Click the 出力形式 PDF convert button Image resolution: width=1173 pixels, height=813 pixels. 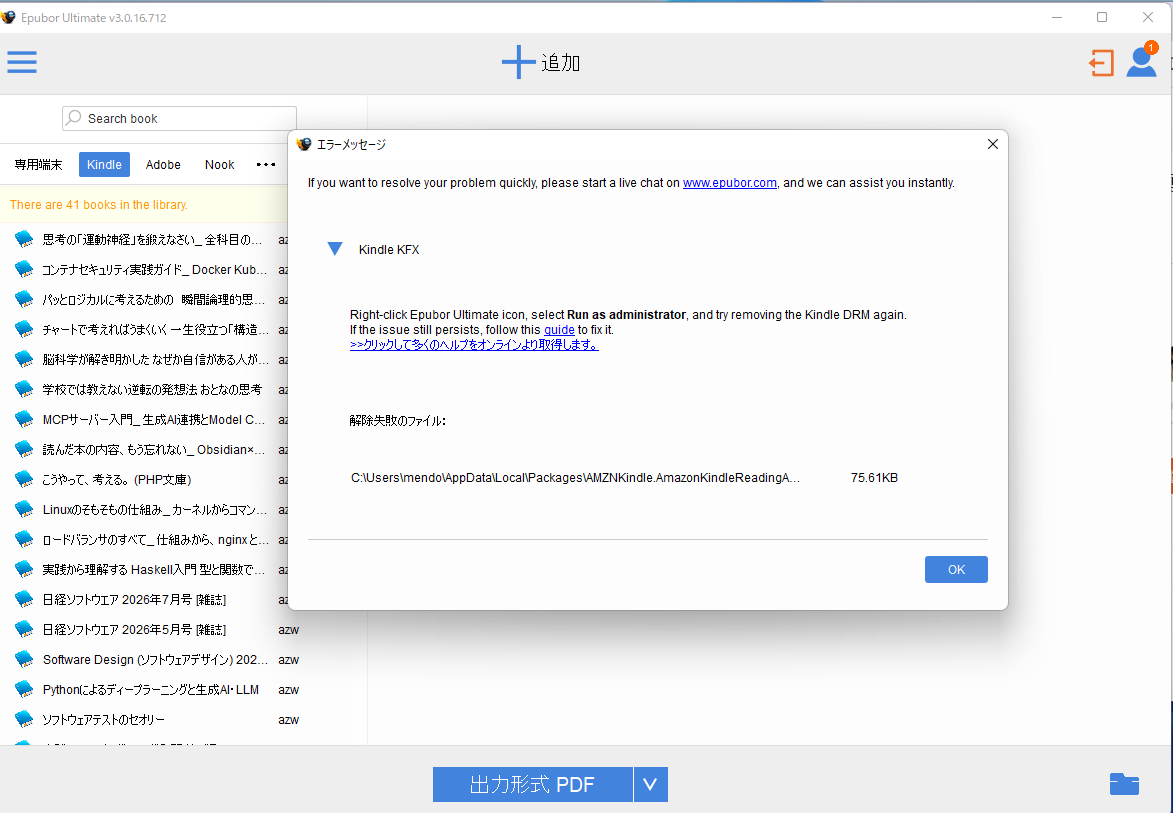[x=533, y=784]
